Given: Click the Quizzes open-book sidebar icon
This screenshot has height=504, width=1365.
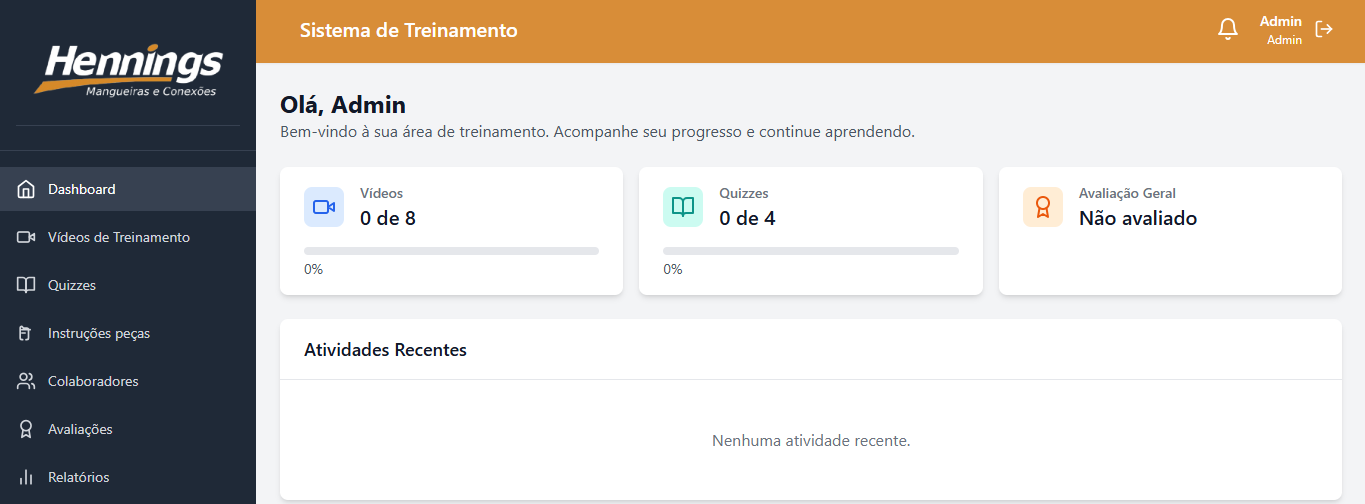Looking at the screenshot, I should click(26, 285).
